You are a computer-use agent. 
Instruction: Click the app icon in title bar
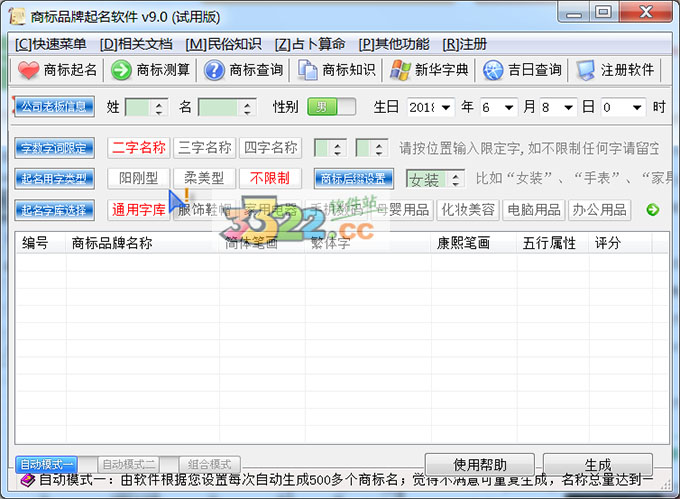click(x=17, y=17)
